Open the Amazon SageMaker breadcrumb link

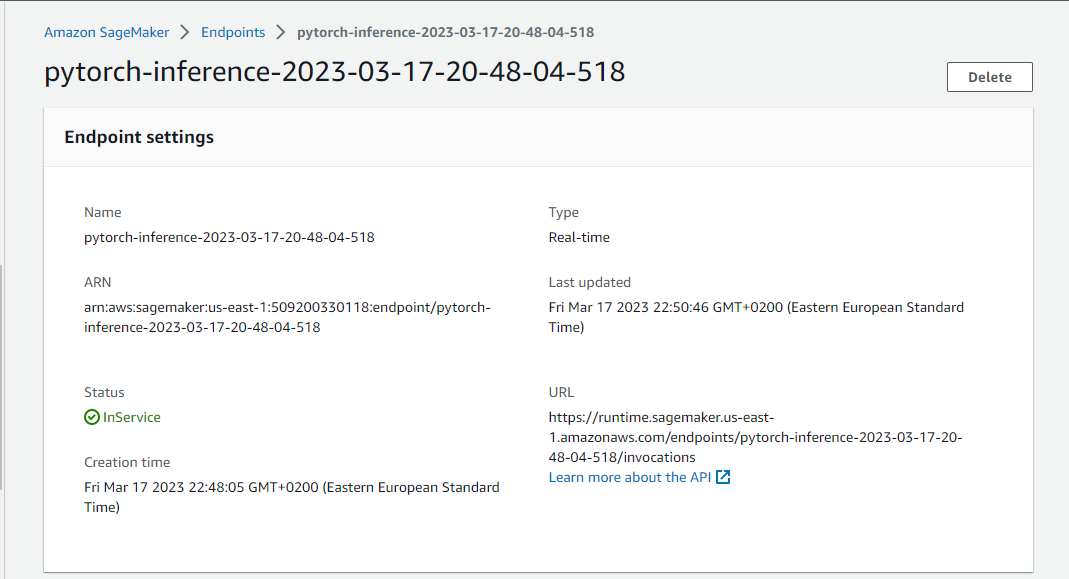106,32
